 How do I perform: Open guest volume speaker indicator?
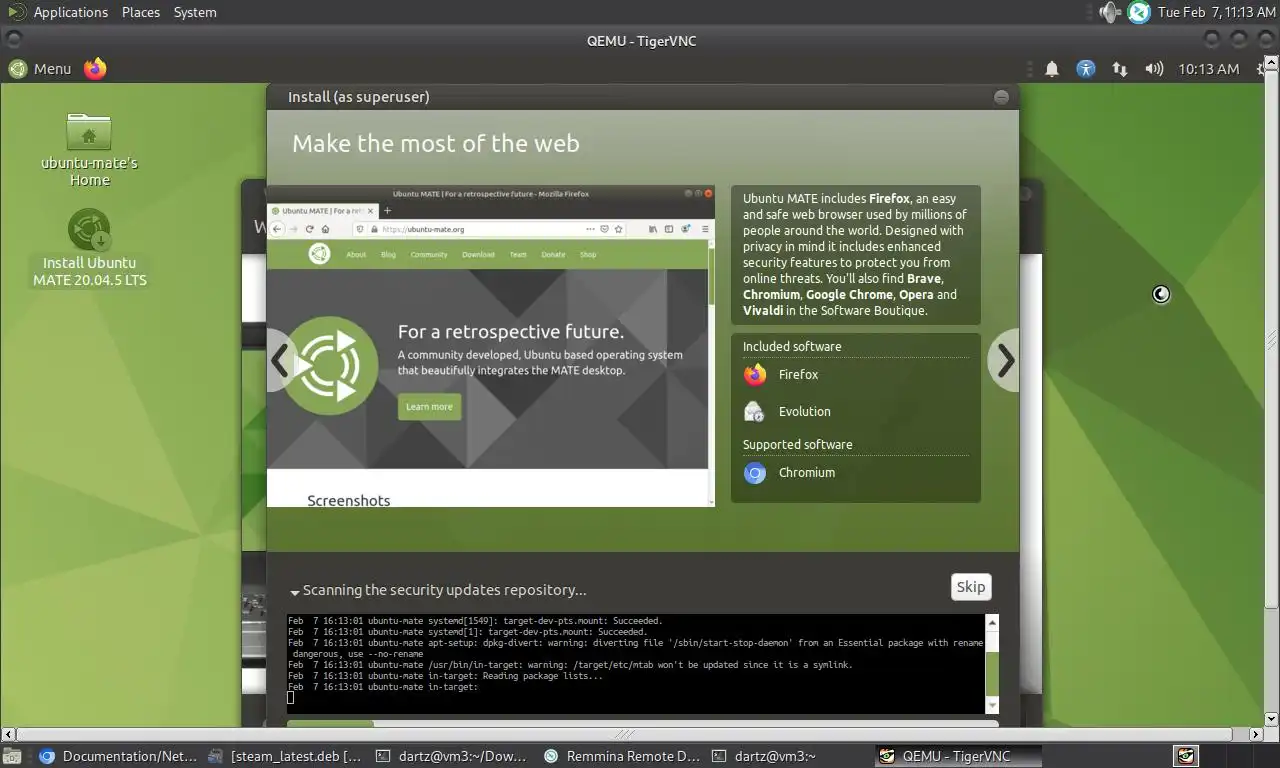click(1154, 69)
